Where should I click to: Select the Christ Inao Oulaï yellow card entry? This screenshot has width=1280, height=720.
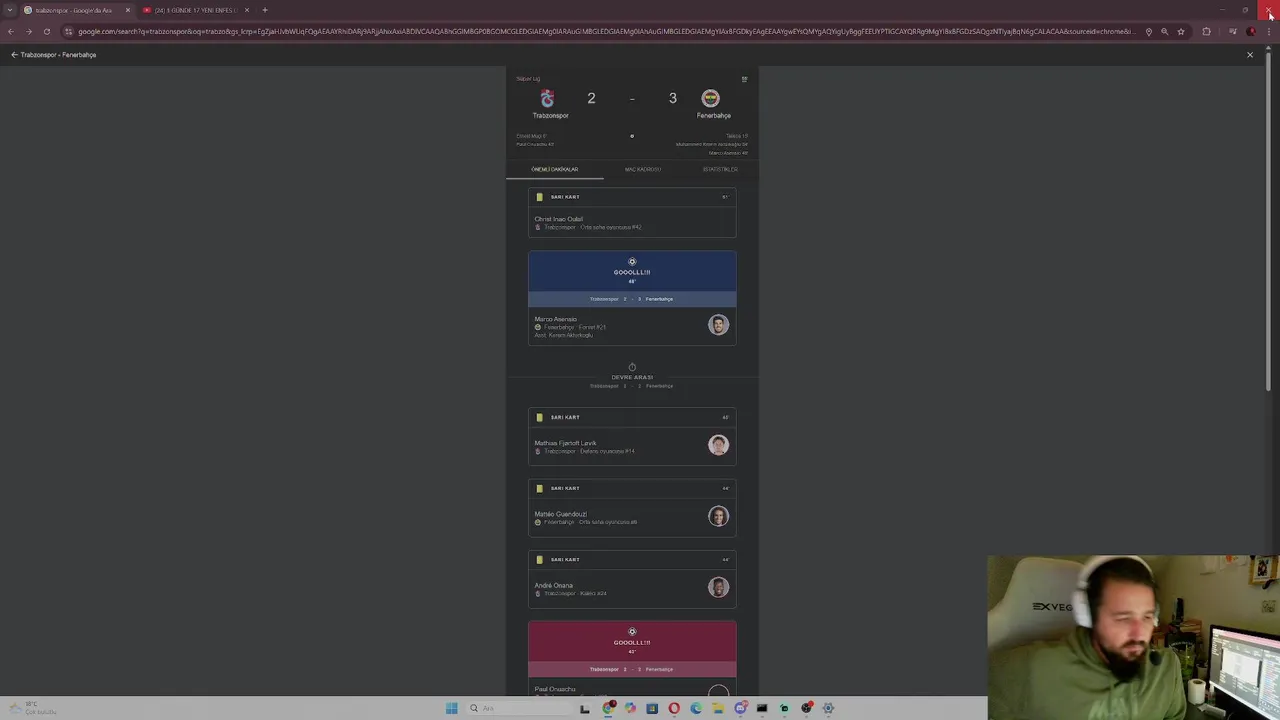632,213
